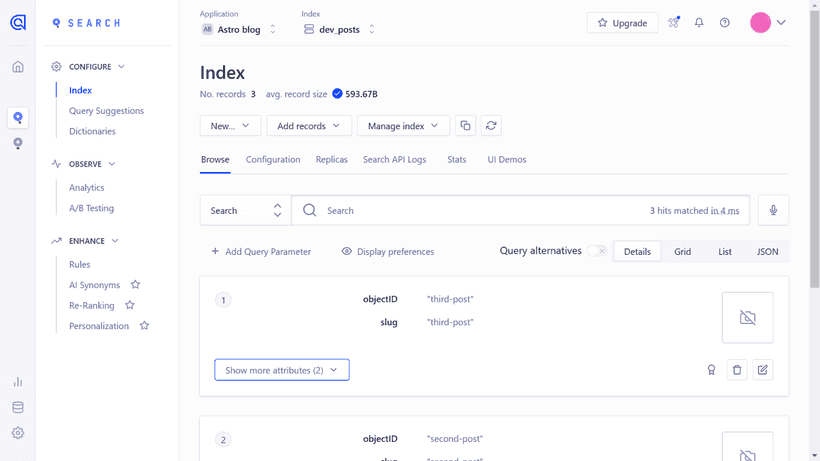Switch to the UI Demos tab
This screenshot has height=461, width=820.
coord(507,159)
